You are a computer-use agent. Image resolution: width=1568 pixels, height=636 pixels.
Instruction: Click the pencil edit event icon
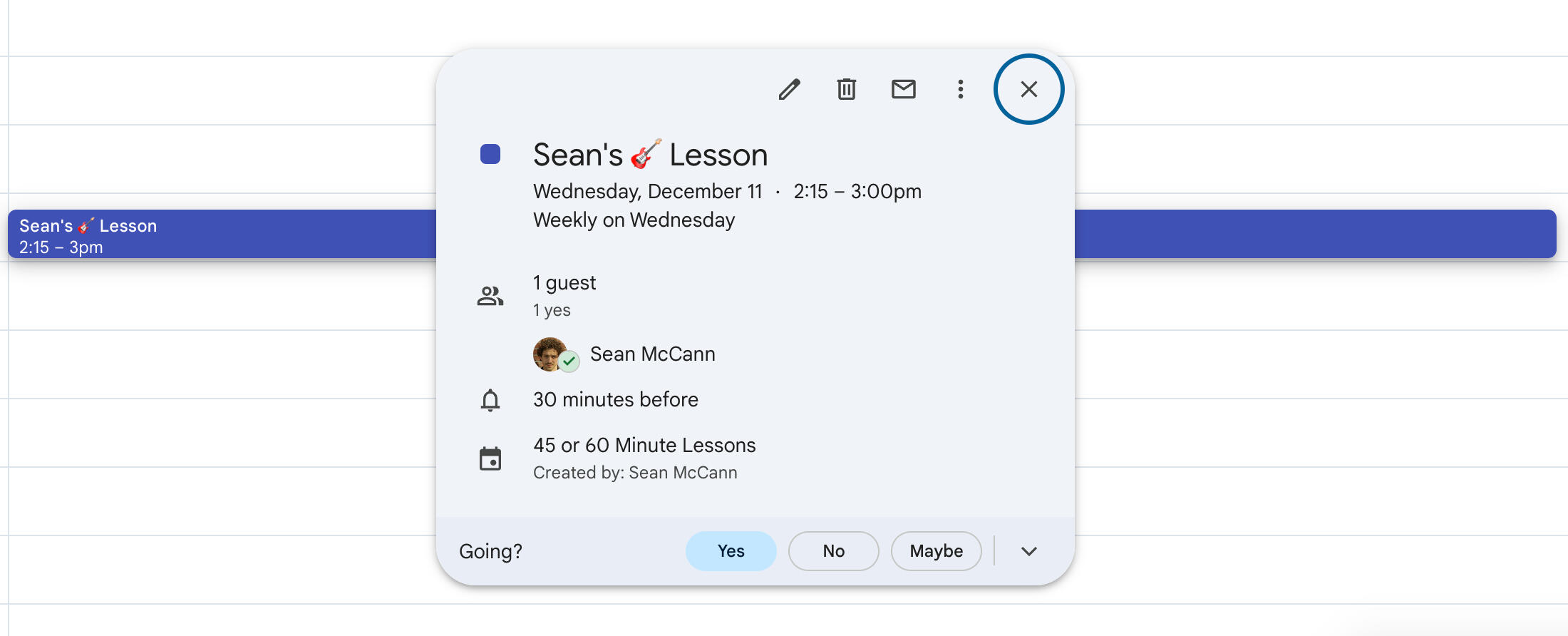pyautogui.click(x=789, y=89)
